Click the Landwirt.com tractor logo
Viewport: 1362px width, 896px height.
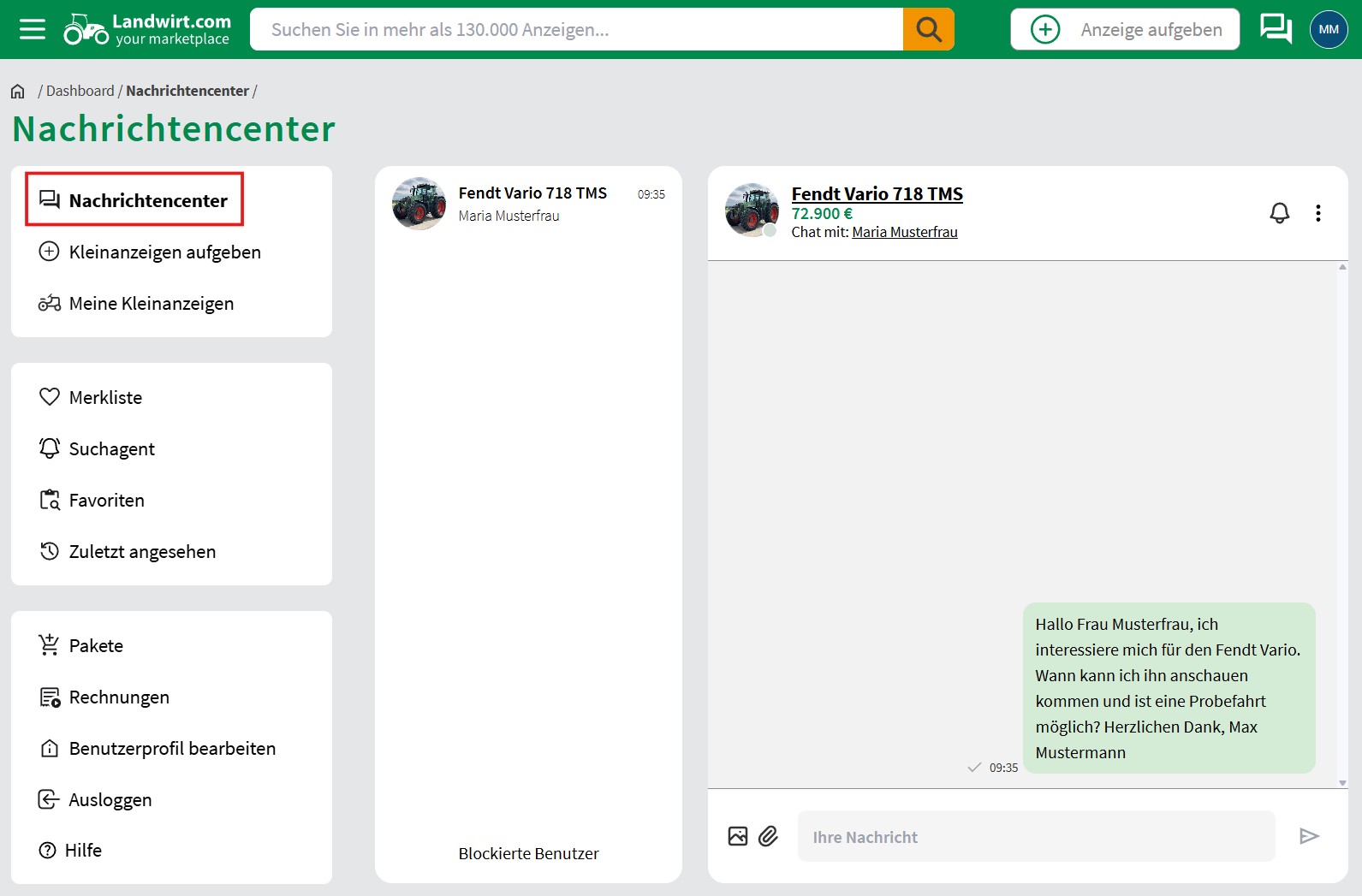(147, 30)
